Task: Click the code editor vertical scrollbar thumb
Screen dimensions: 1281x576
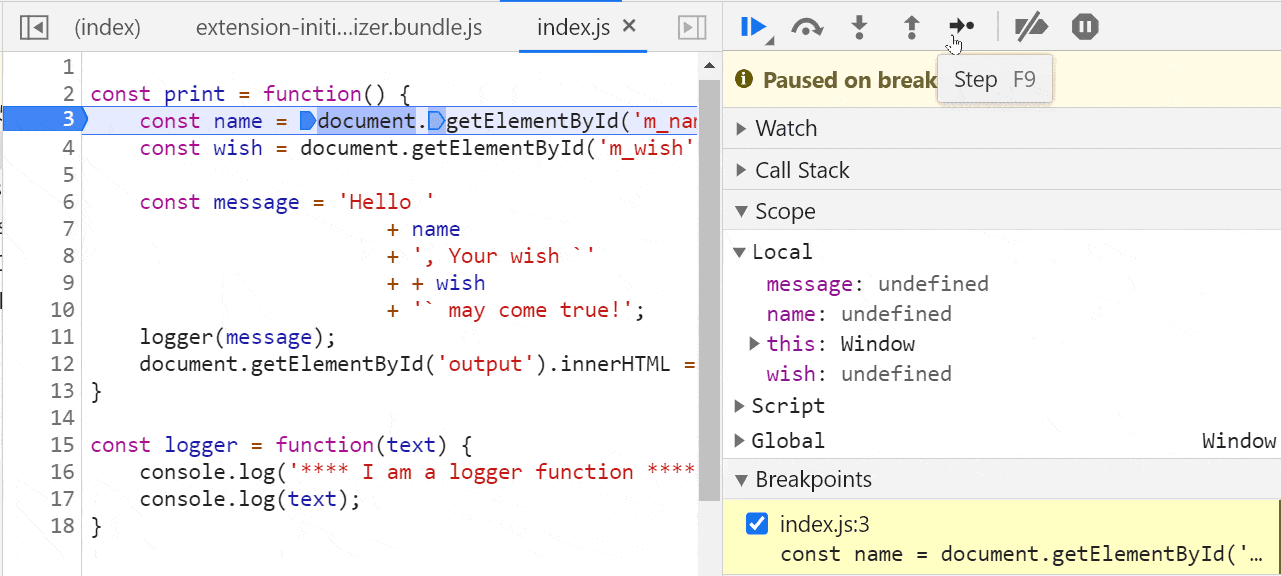Action: [x=709, y=290]
